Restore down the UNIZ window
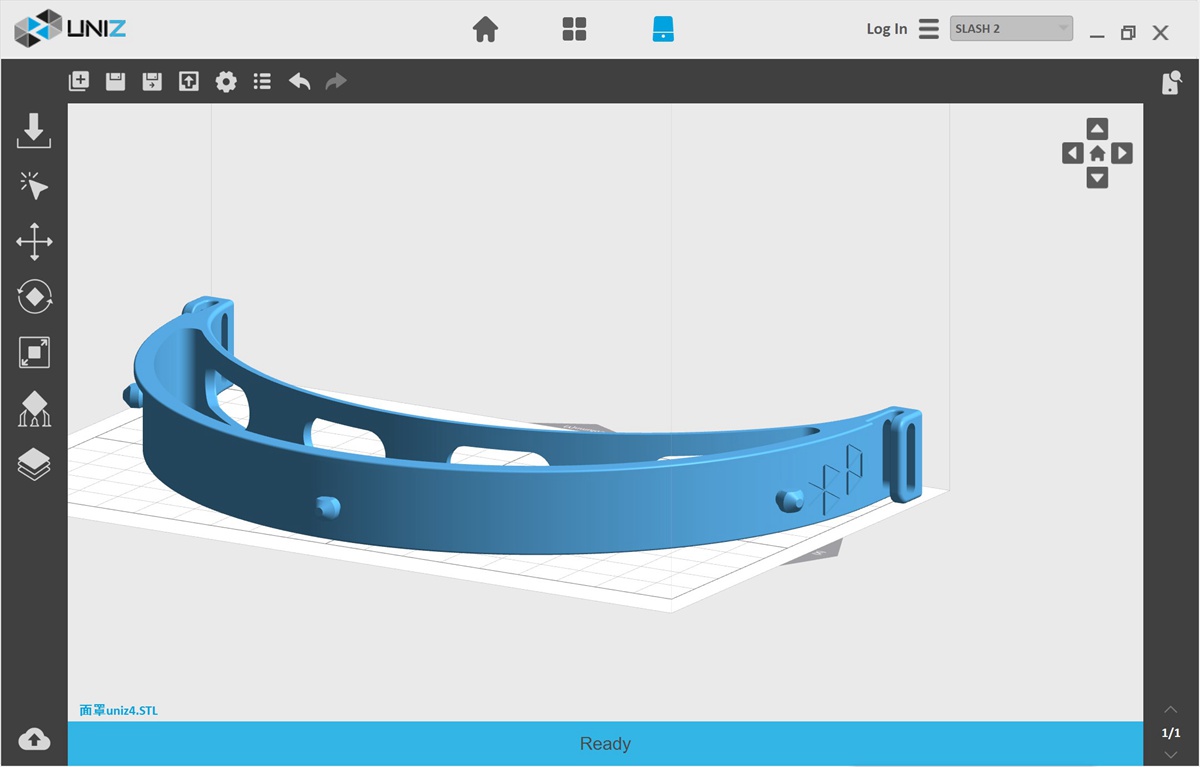Image resolution: width=1200 pixels, height=767 pixels. tap(1128, 33)
